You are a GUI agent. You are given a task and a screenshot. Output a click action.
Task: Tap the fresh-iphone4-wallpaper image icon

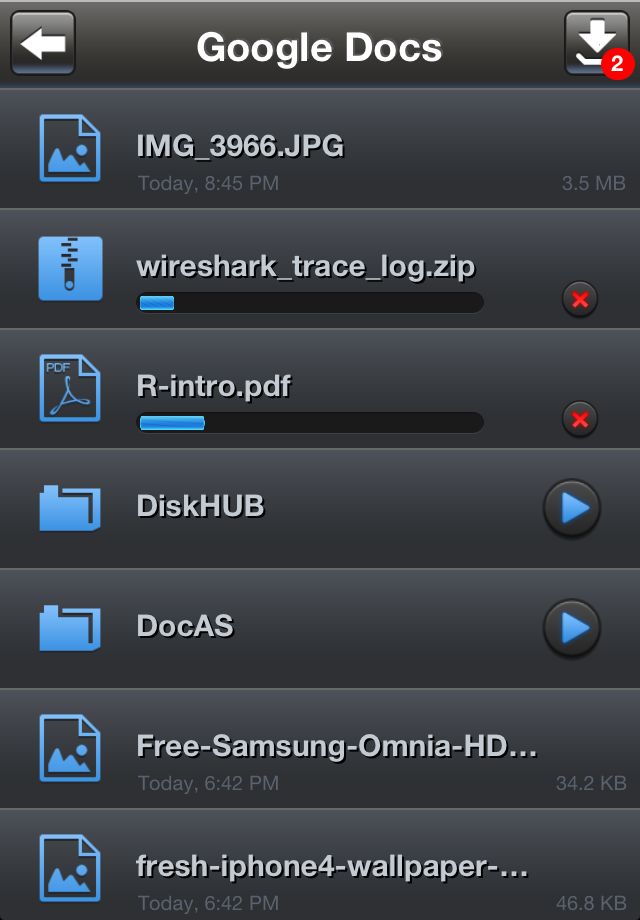point(70,868)
